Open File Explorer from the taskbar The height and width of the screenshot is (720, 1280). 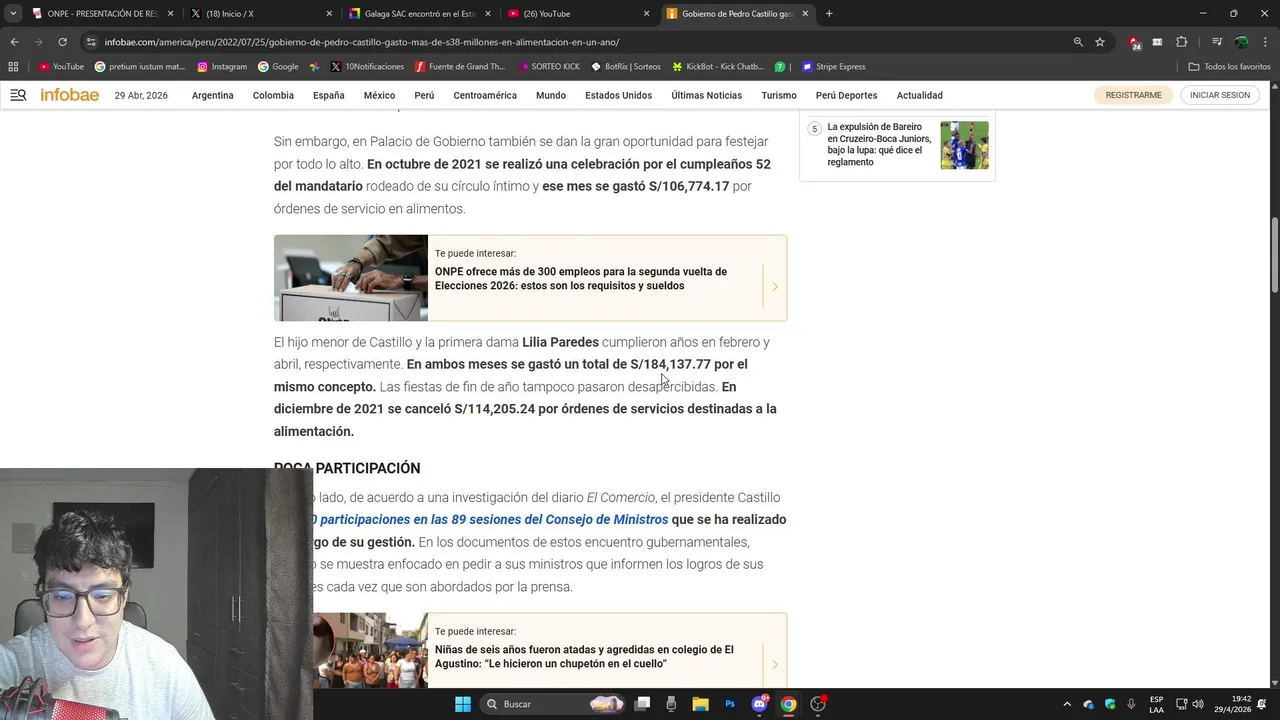(x=700, y=704)
